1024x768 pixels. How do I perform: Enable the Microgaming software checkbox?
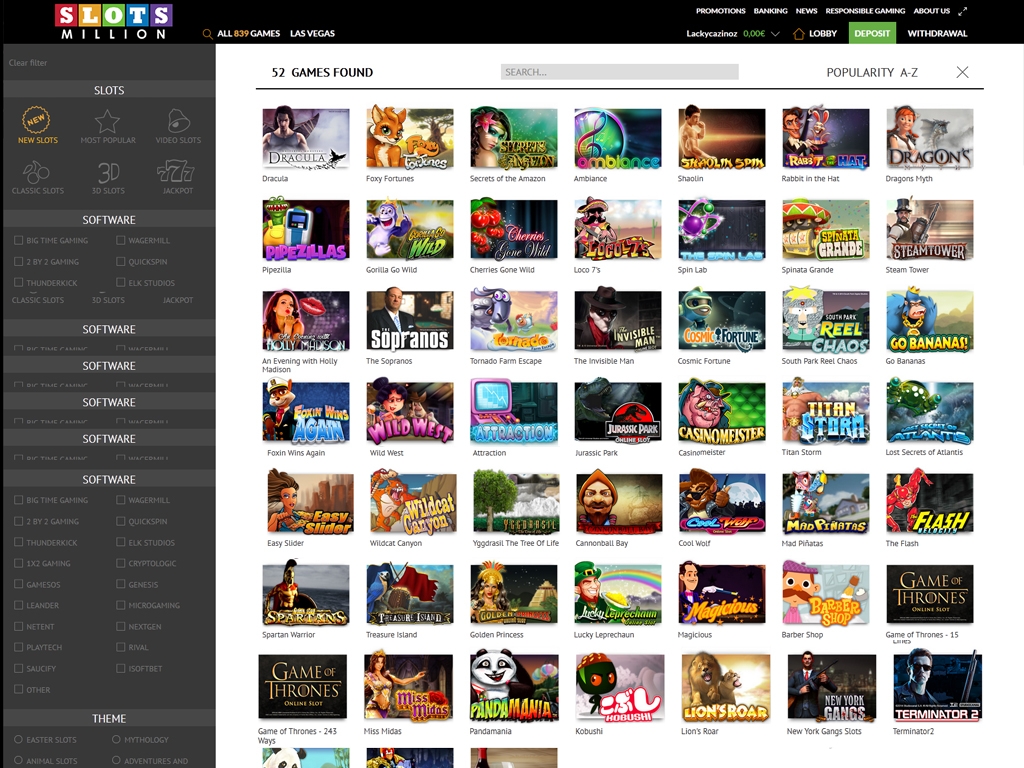[121, 605]
